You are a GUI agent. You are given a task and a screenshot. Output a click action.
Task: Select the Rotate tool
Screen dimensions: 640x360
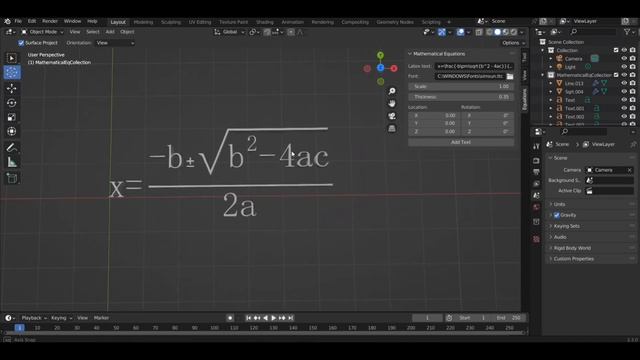click(12, 103)
